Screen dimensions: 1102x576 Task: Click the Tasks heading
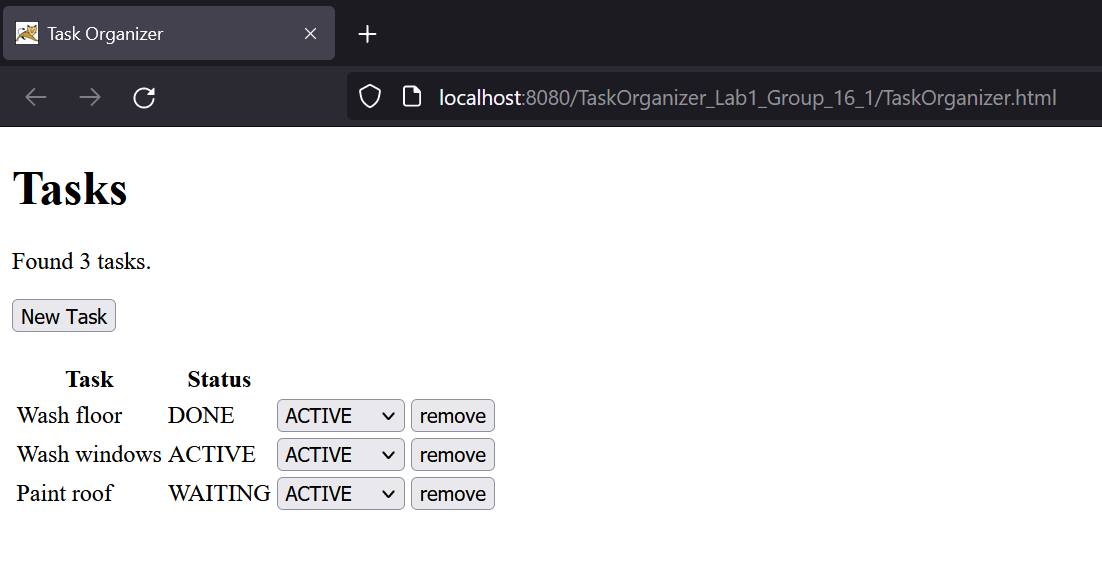click(70, 188)
